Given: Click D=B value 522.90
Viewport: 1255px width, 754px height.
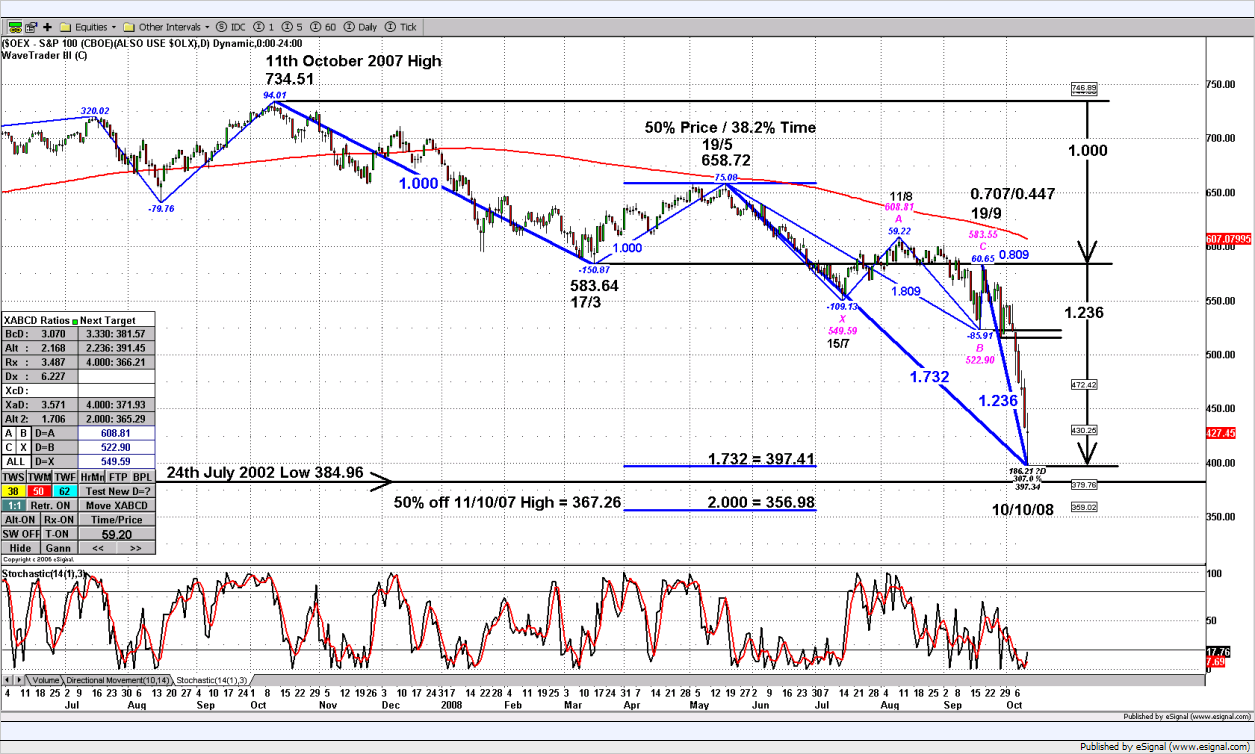Looking at the screenshot, I should point(116,447).
